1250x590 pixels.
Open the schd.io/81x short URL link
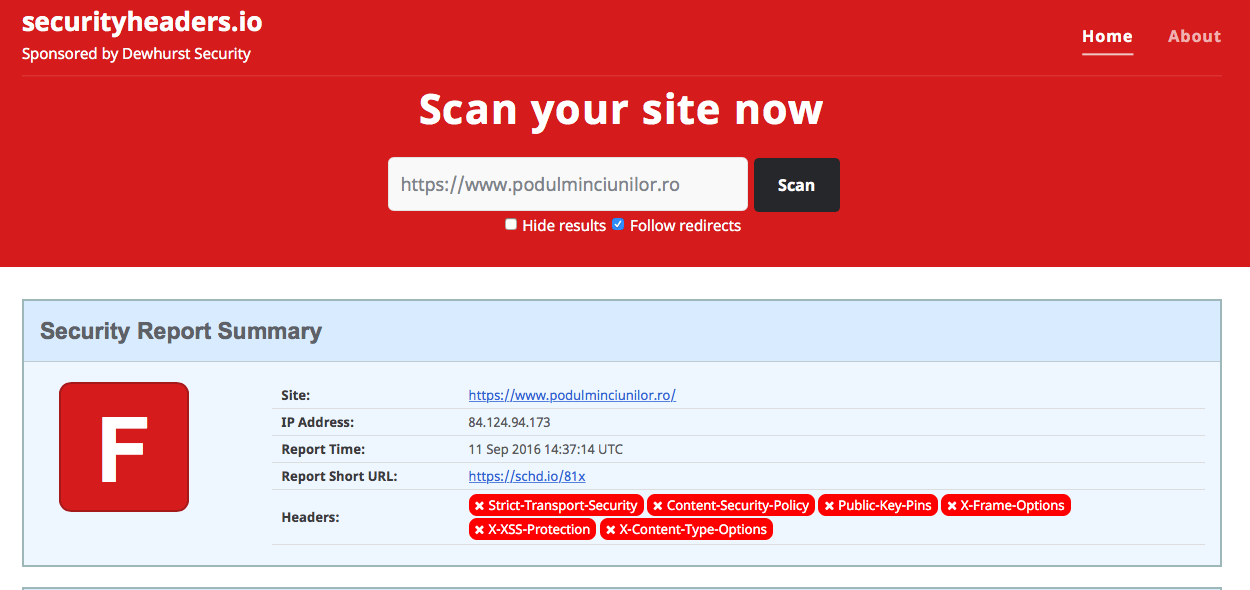click(527, 476)
